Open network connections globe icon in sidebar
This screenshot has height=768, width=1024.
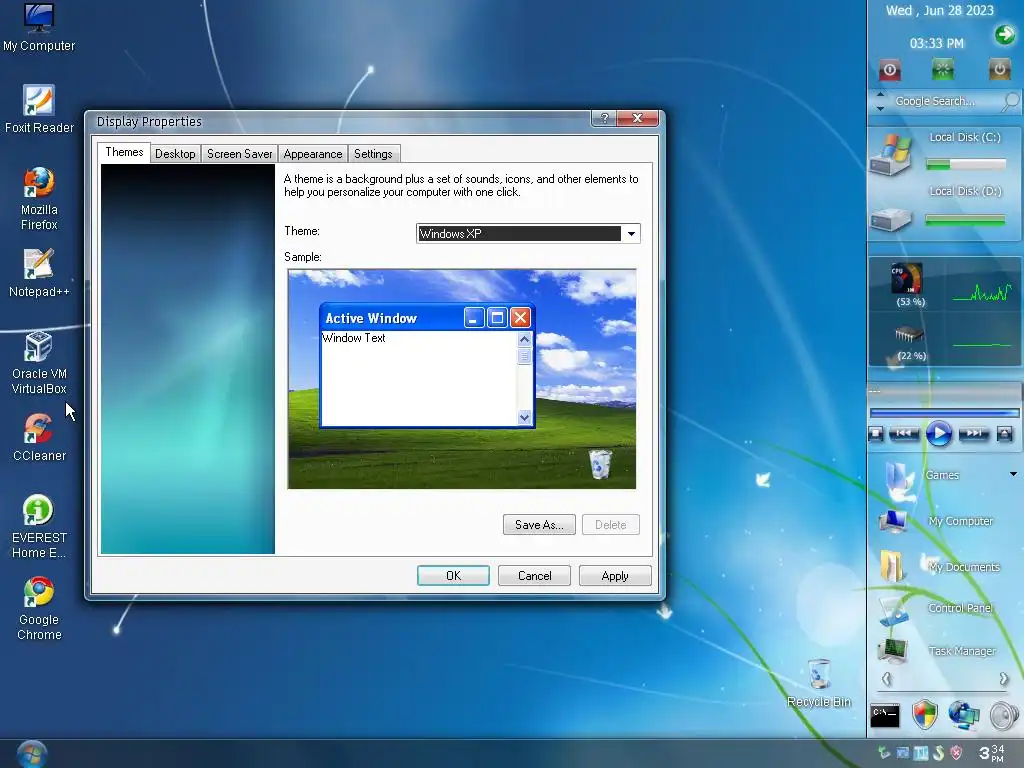pos(964,715)
